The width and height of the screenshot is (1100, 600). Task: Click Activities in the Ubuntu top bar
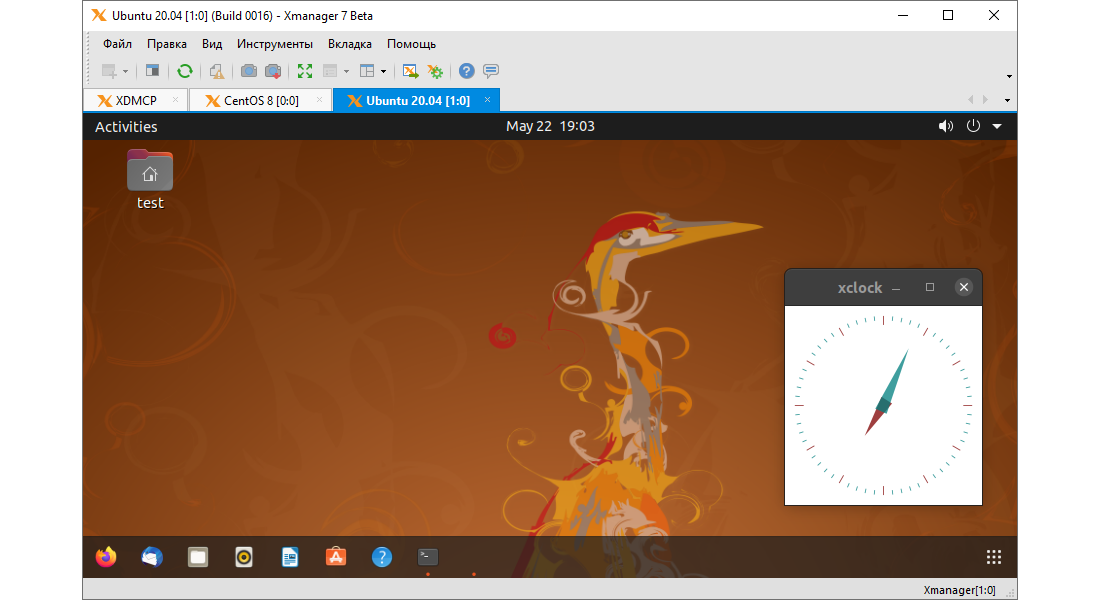click(126, 126)
